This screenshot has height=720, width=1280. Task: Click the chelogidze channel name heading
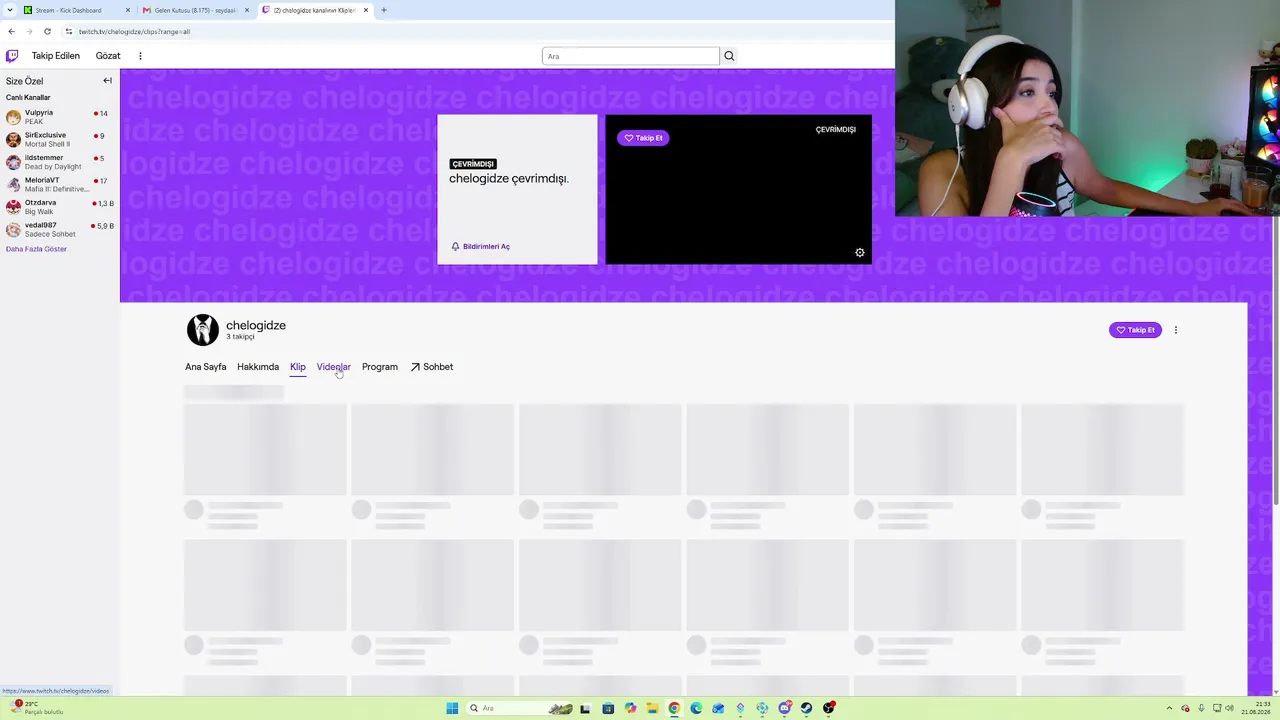point(256,325)
